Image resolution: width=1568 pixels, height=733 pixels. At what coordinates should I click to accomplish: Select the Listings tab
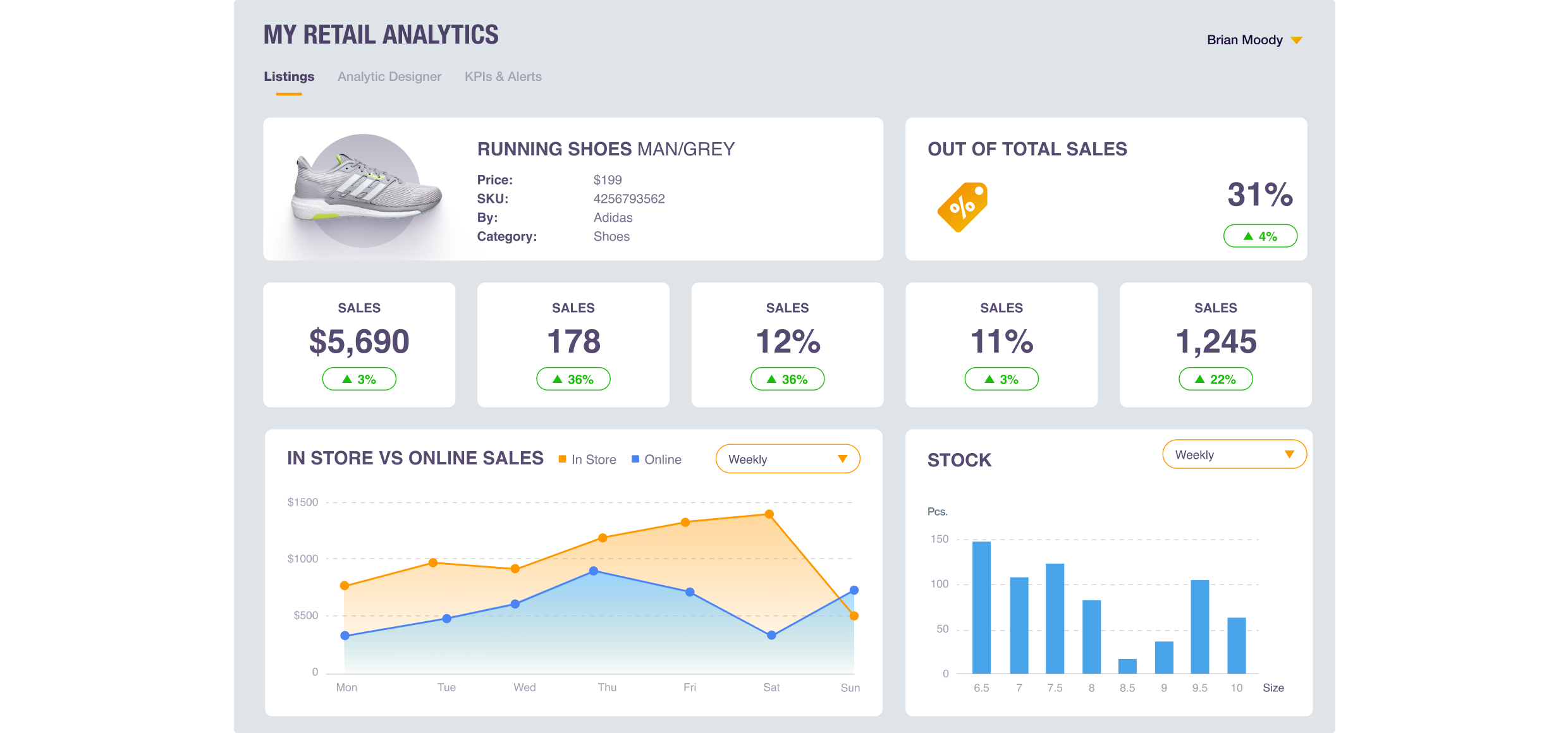289,76
